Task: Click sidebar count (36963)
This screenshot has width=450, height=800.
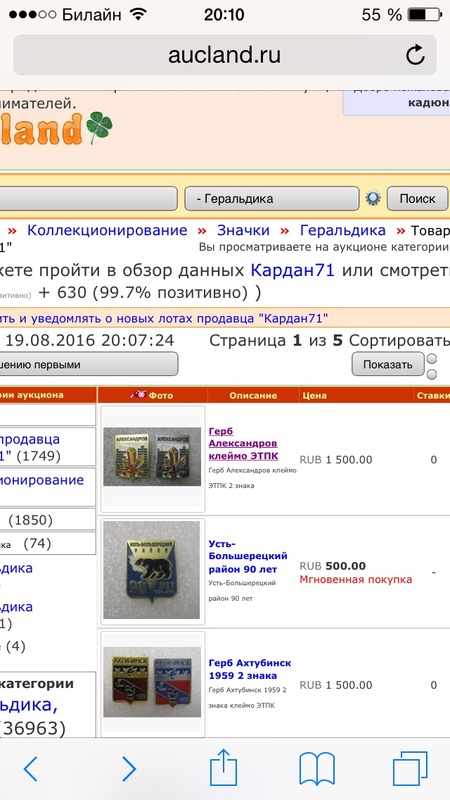Action: (x=33, y=728)
